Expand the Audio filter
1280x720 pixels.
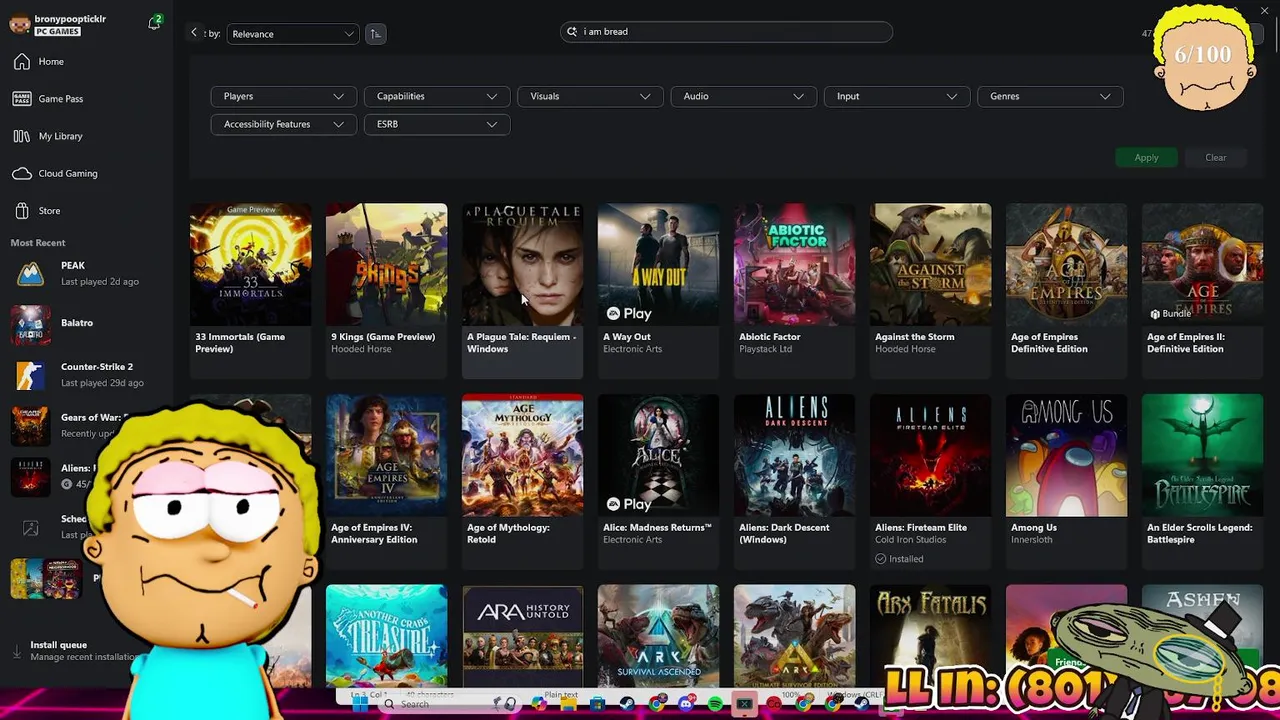click(743, 97)
